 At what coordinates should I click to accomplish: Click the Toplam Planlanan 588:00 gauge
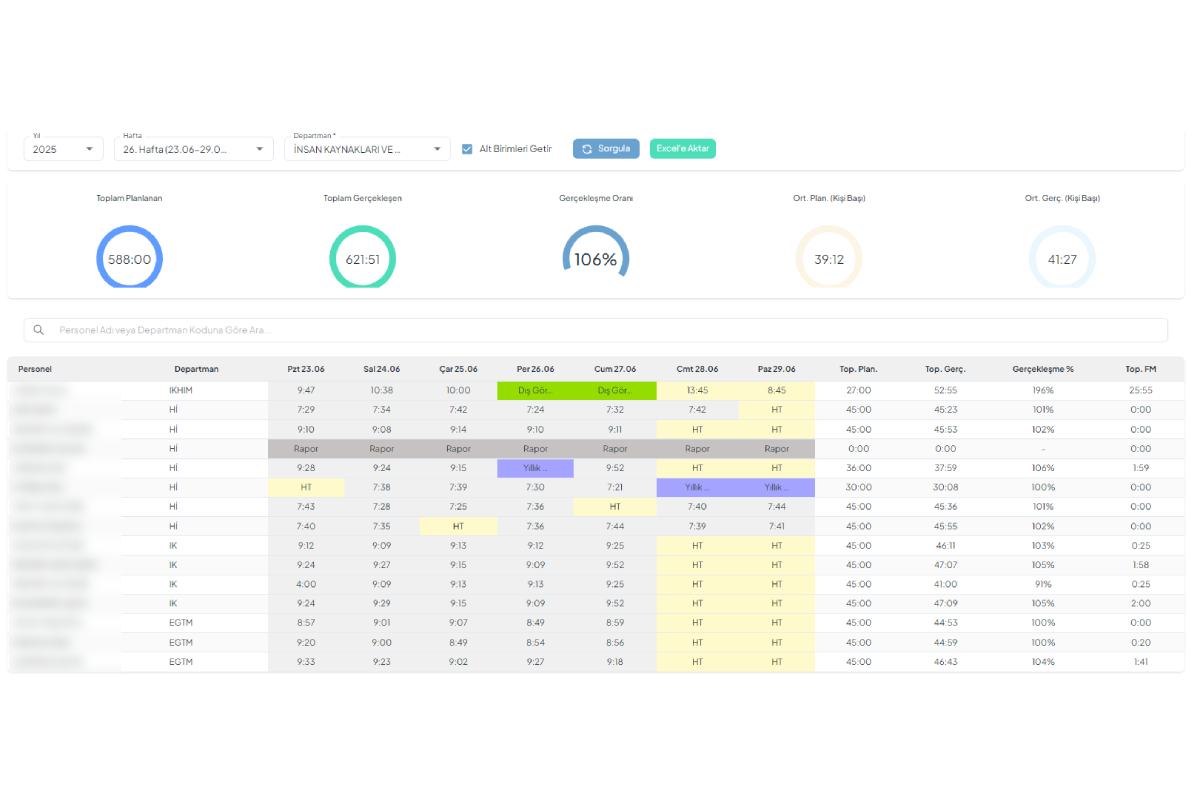(x=129, y=258)
